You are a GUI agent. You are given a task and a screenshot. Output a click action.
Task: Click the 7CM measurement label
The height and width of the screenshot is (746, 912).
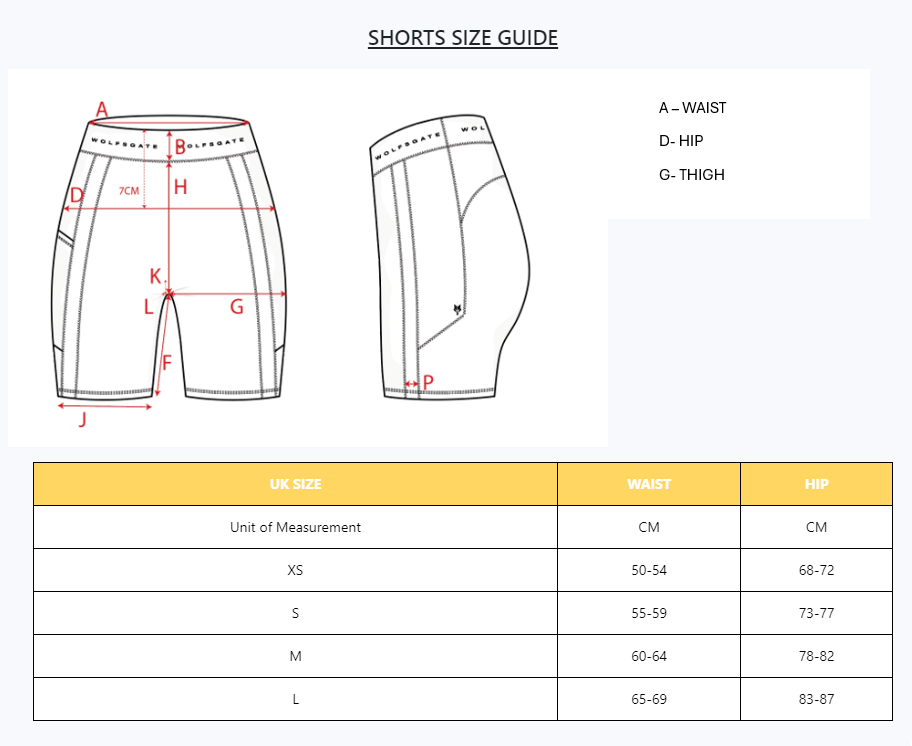point(129,191)
